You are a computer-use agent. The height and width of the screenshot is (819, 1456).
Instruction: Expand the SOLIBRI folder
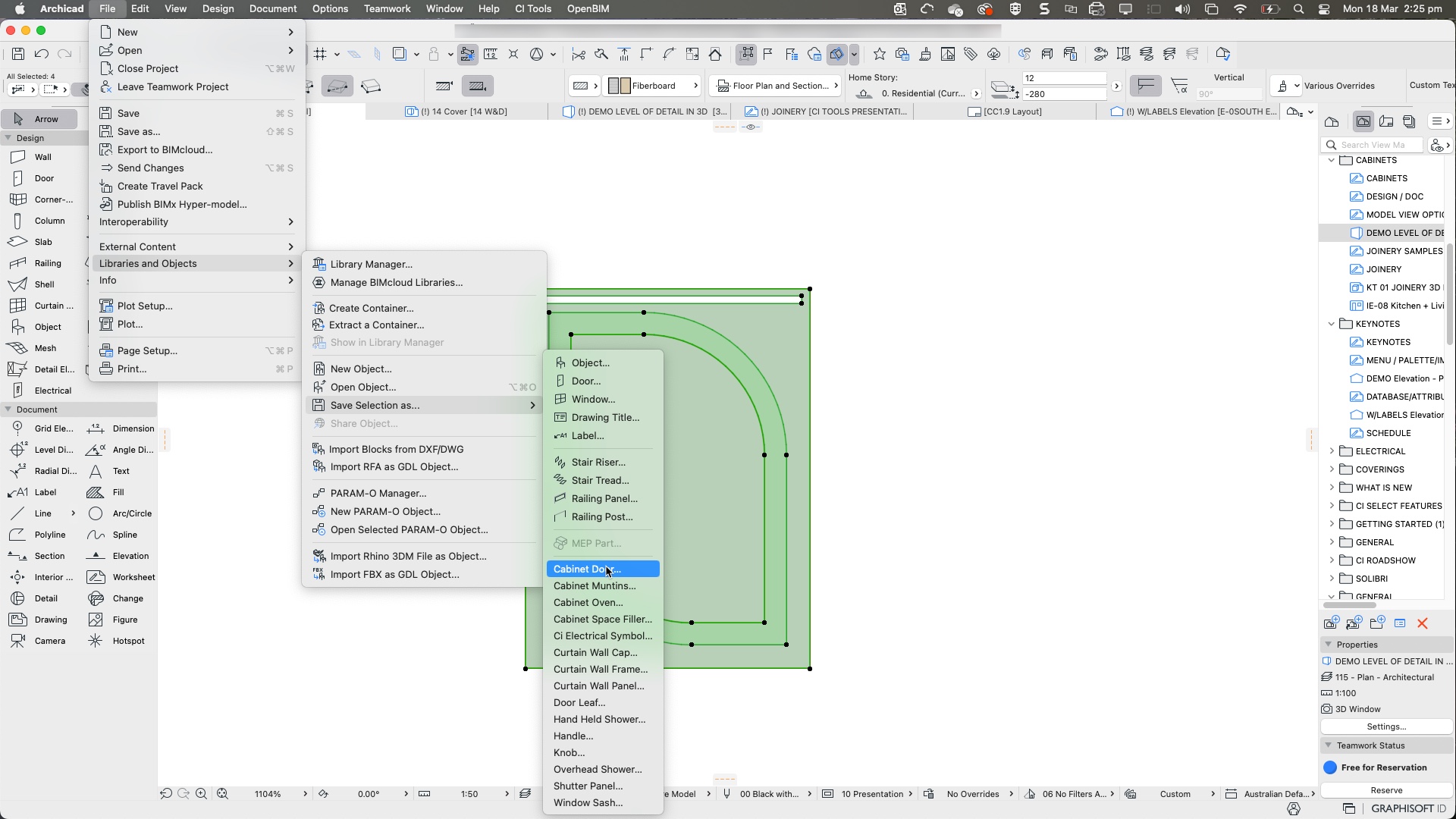click(1332, 579)
